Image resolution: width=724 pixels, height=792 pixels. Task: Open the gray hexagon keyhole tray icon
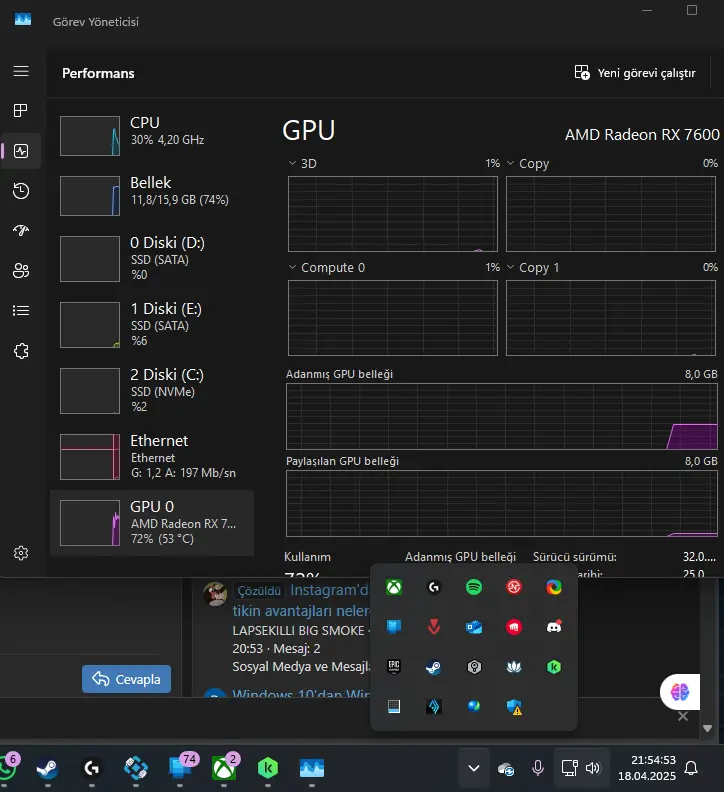click(x=474, y=667)
